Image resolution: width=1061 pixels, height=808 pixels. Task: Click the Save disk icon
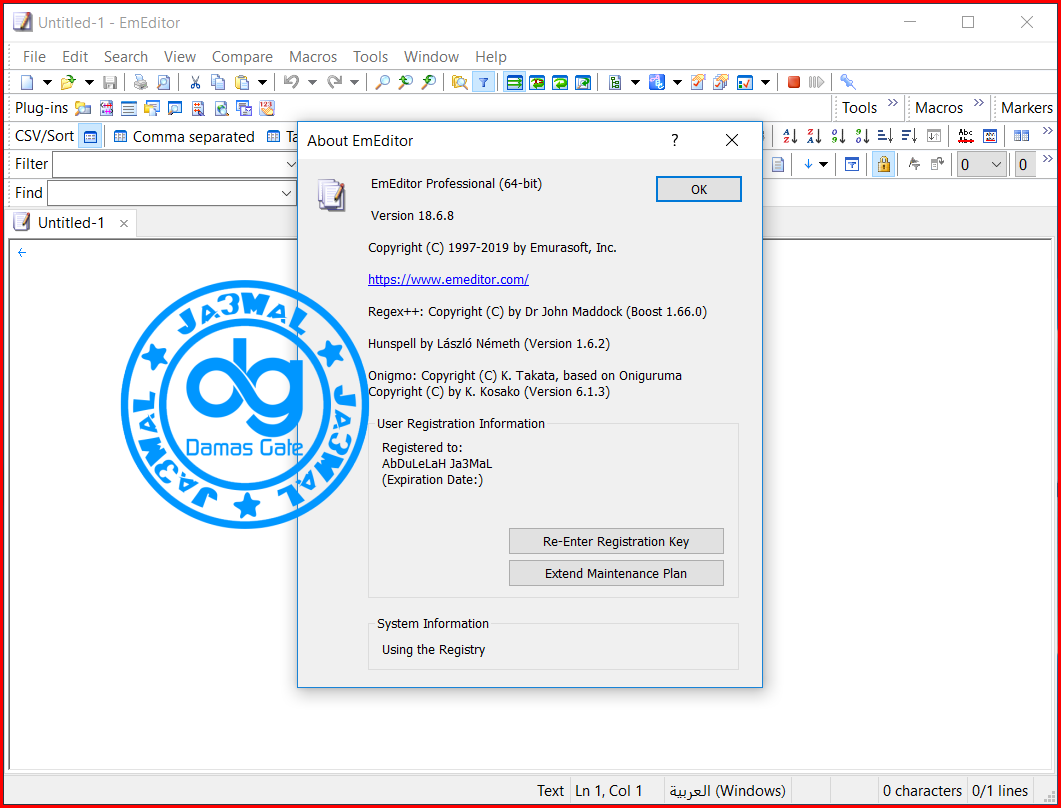point(110,83)
